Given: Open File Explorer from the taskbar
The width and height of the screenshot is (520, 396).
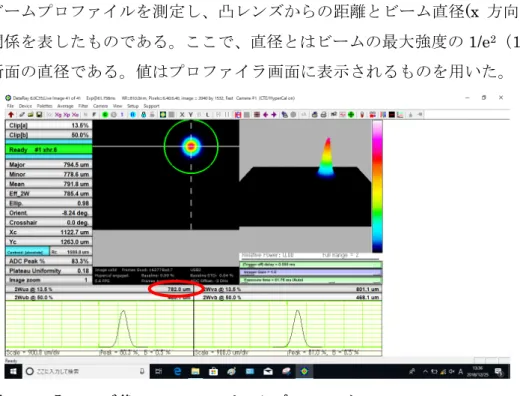Looking at the screenshot, I should coord(195,371).
